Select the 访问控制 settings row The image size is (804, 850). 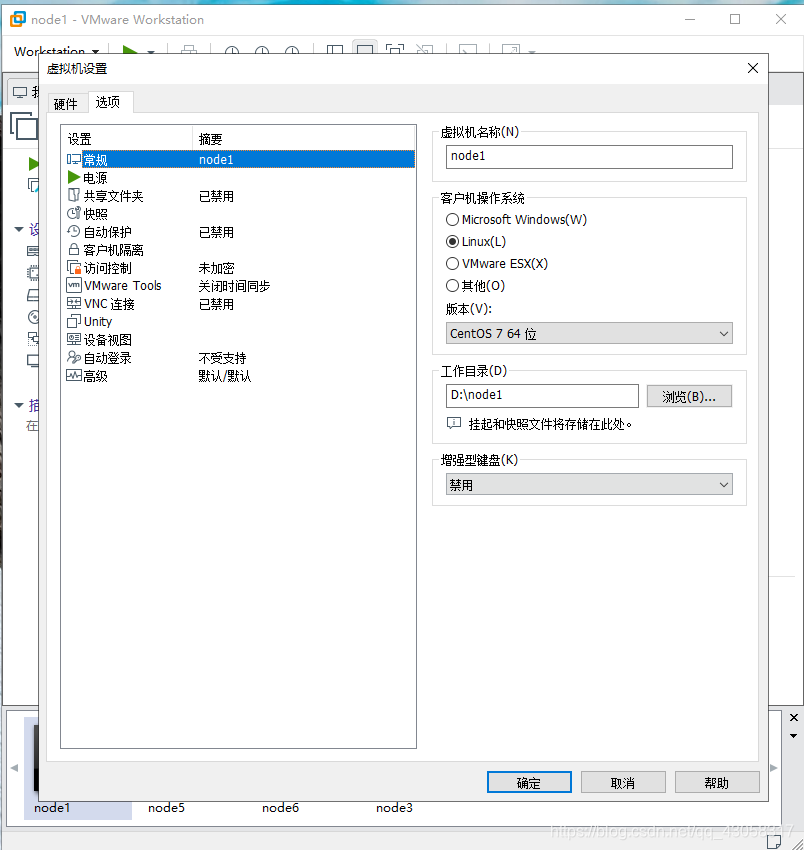click(240, 267)
